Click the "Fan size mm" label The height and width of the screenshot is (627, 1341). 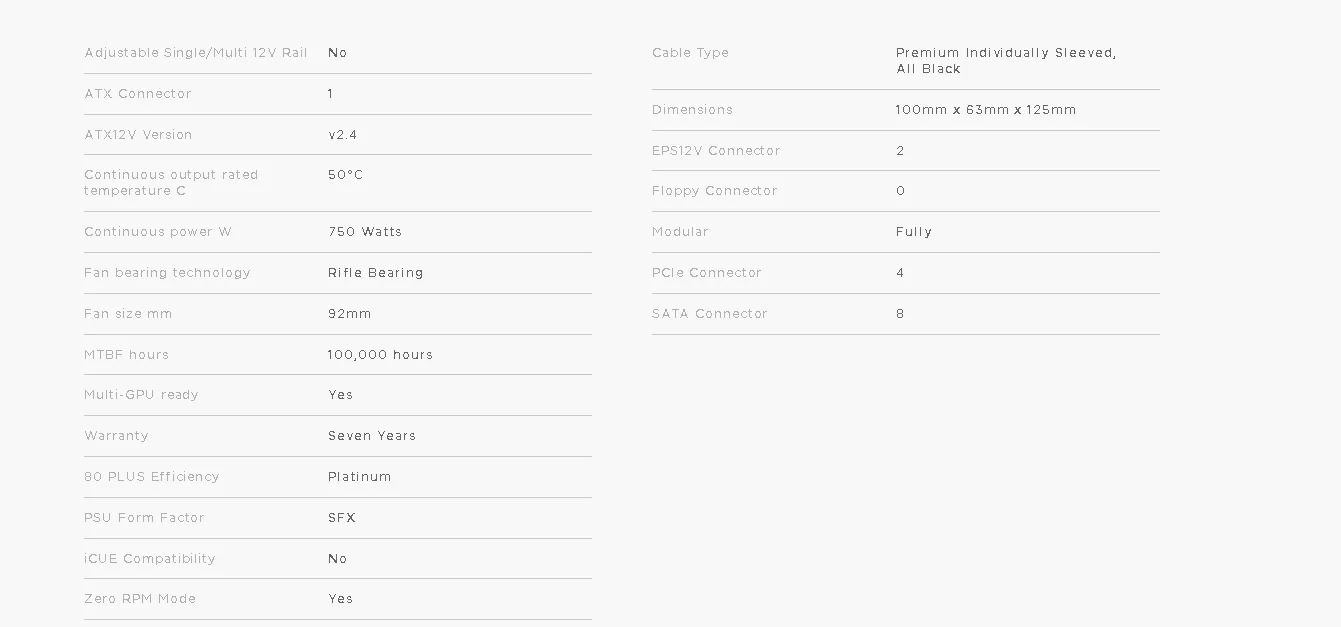point(128,314)
